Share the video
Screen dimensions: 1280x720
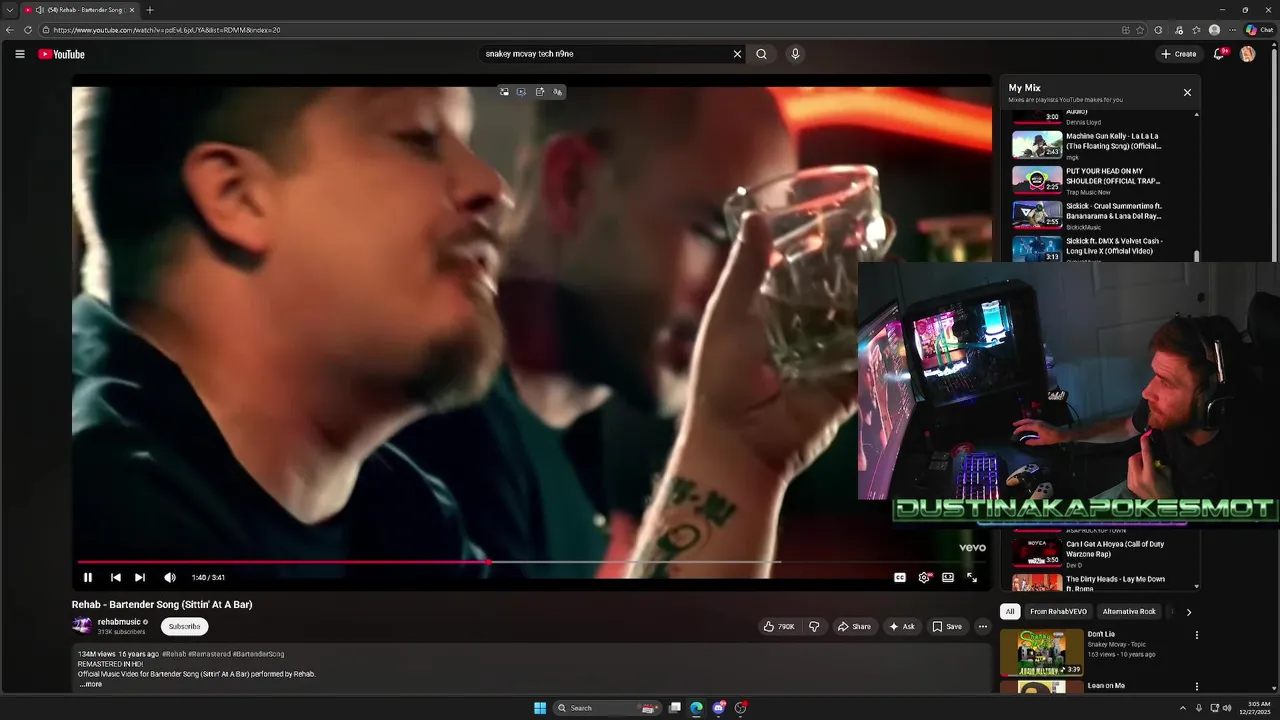[x=854, y=626]
